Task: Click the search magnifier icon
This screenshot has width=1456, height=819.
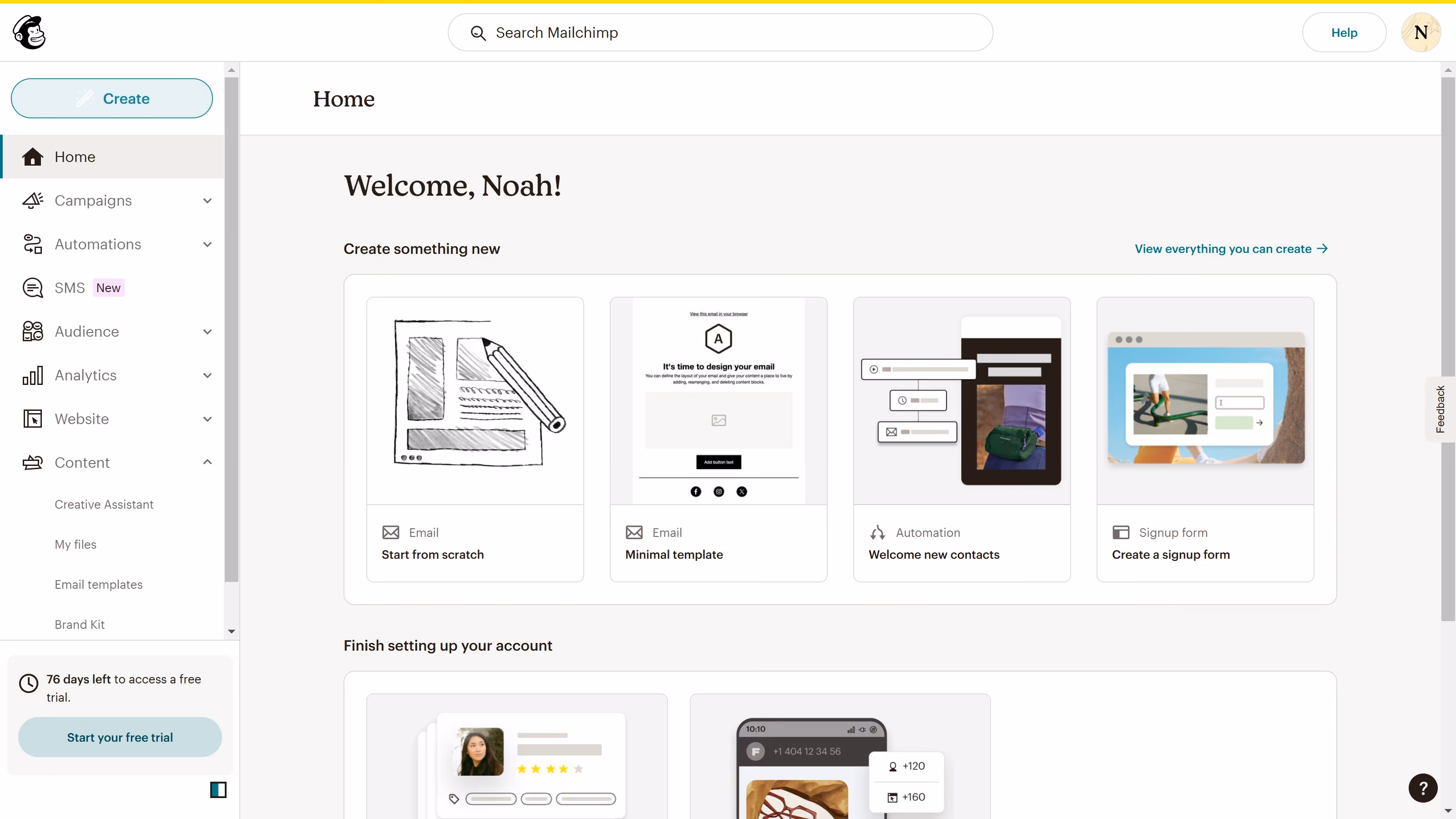Action: point(478,33)
